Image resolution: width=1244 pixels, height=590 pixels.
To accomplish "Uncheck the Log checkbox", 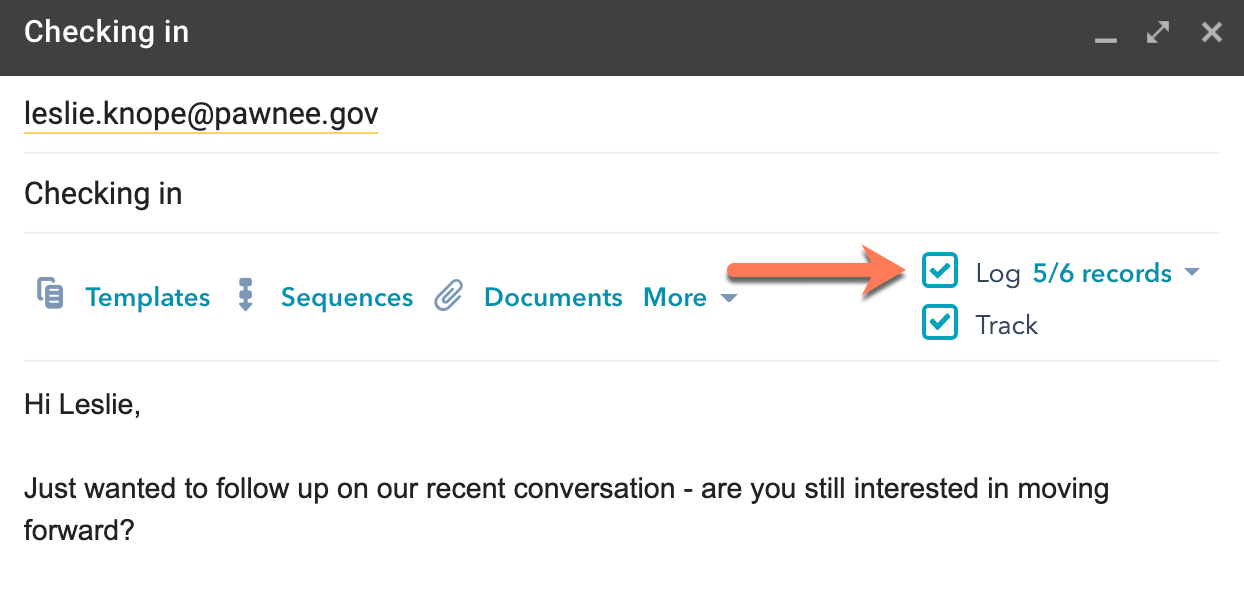I will tap(940, 271).
